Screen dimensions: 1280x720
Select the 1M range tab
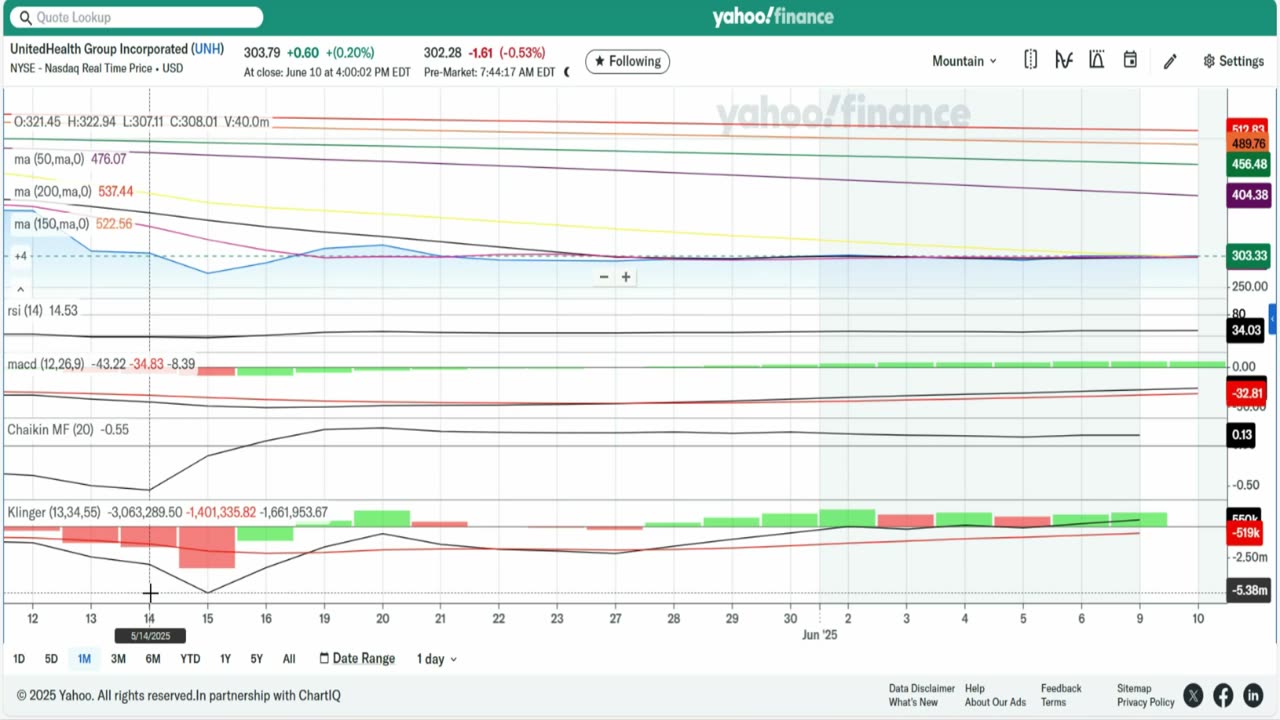pyautogui.click(x=84, y=659)
